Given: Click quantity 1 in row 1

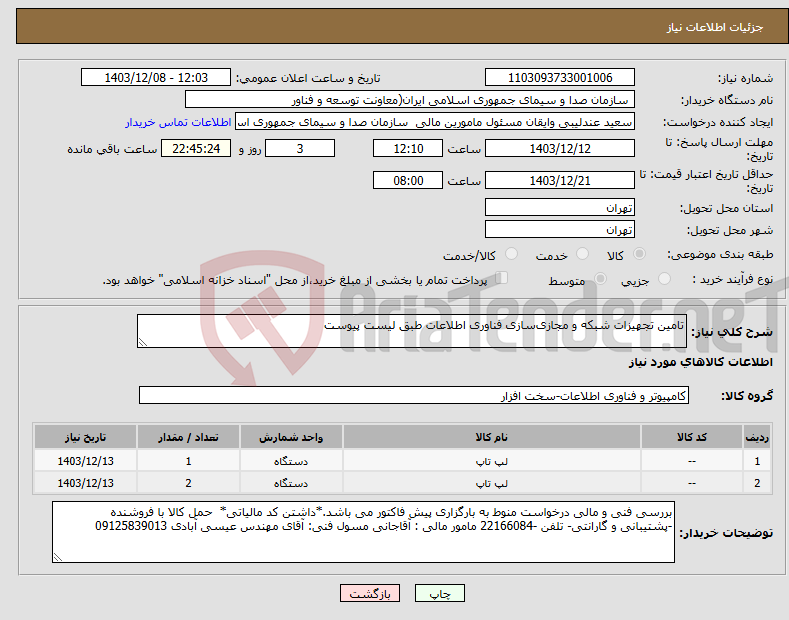Looking at the screenshot, I should coord(188,461).
